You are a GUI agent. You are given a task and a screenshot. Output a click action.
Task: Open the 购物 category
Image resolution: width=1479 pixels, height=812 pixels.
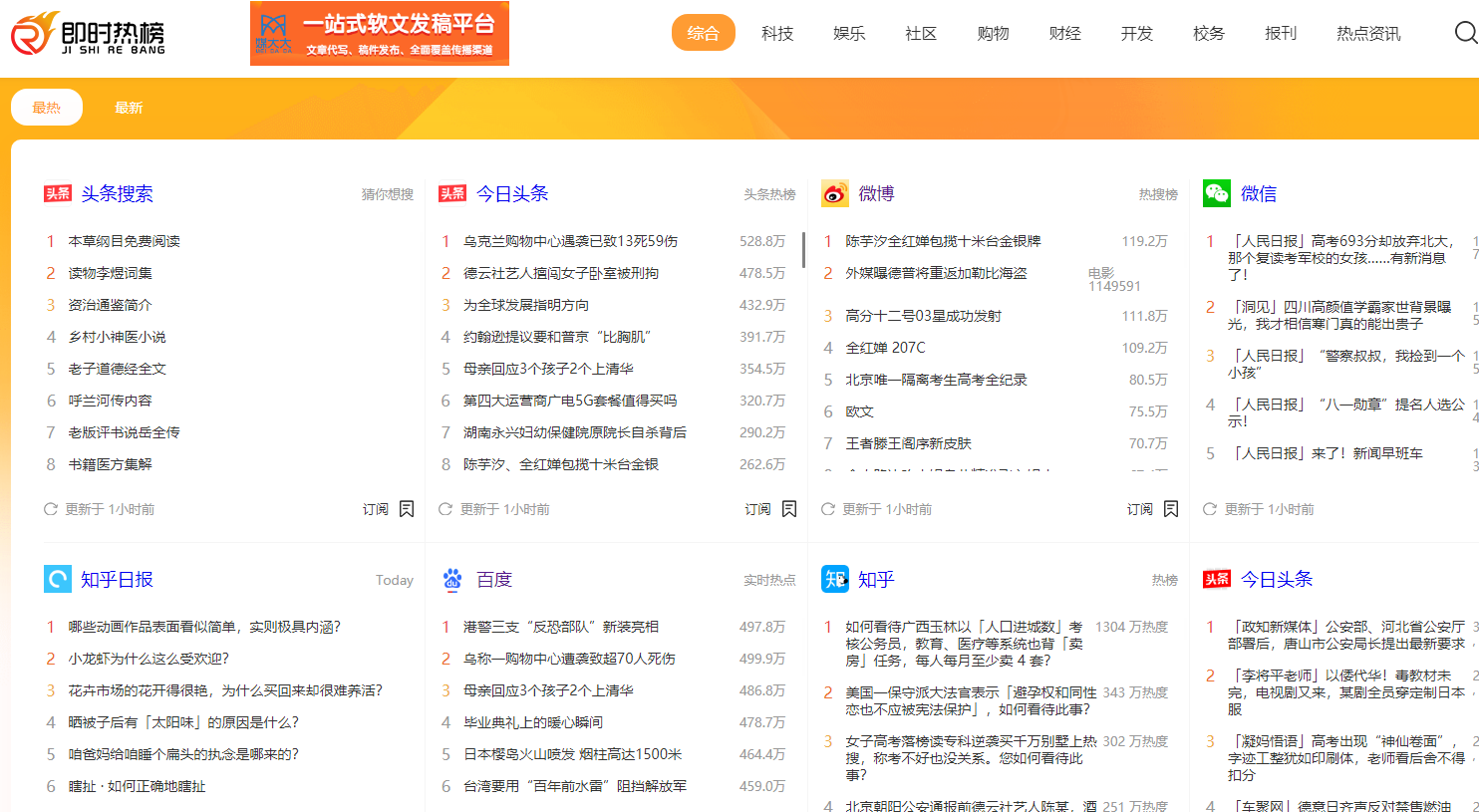click(993, 34)
